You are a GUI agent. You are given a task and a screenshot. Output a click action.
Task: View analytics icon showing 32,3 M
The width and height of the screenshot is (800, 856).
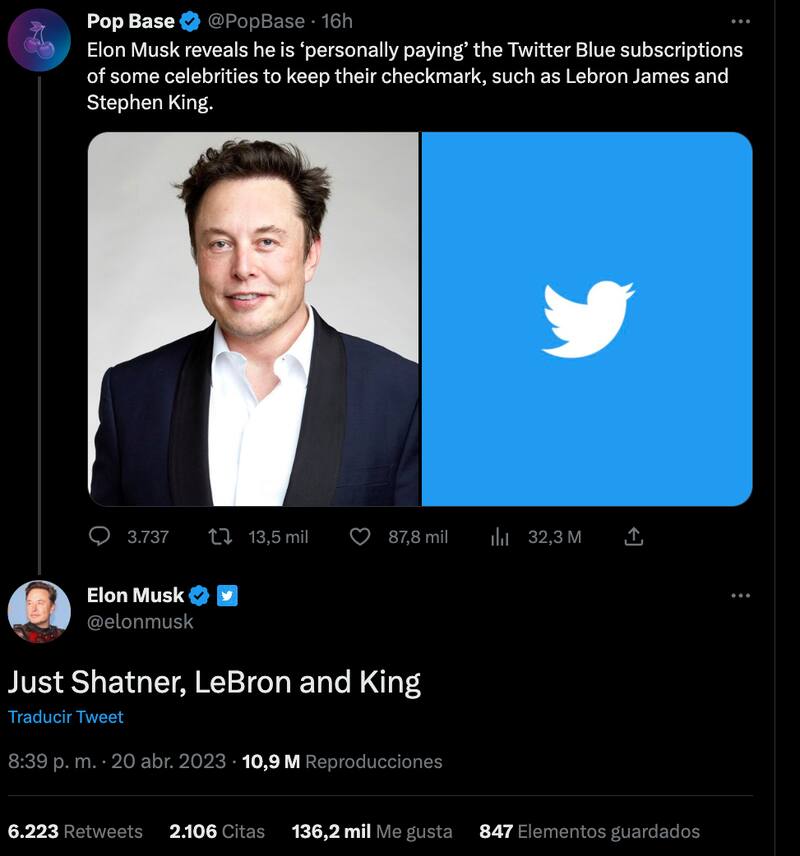coord(501,537)
